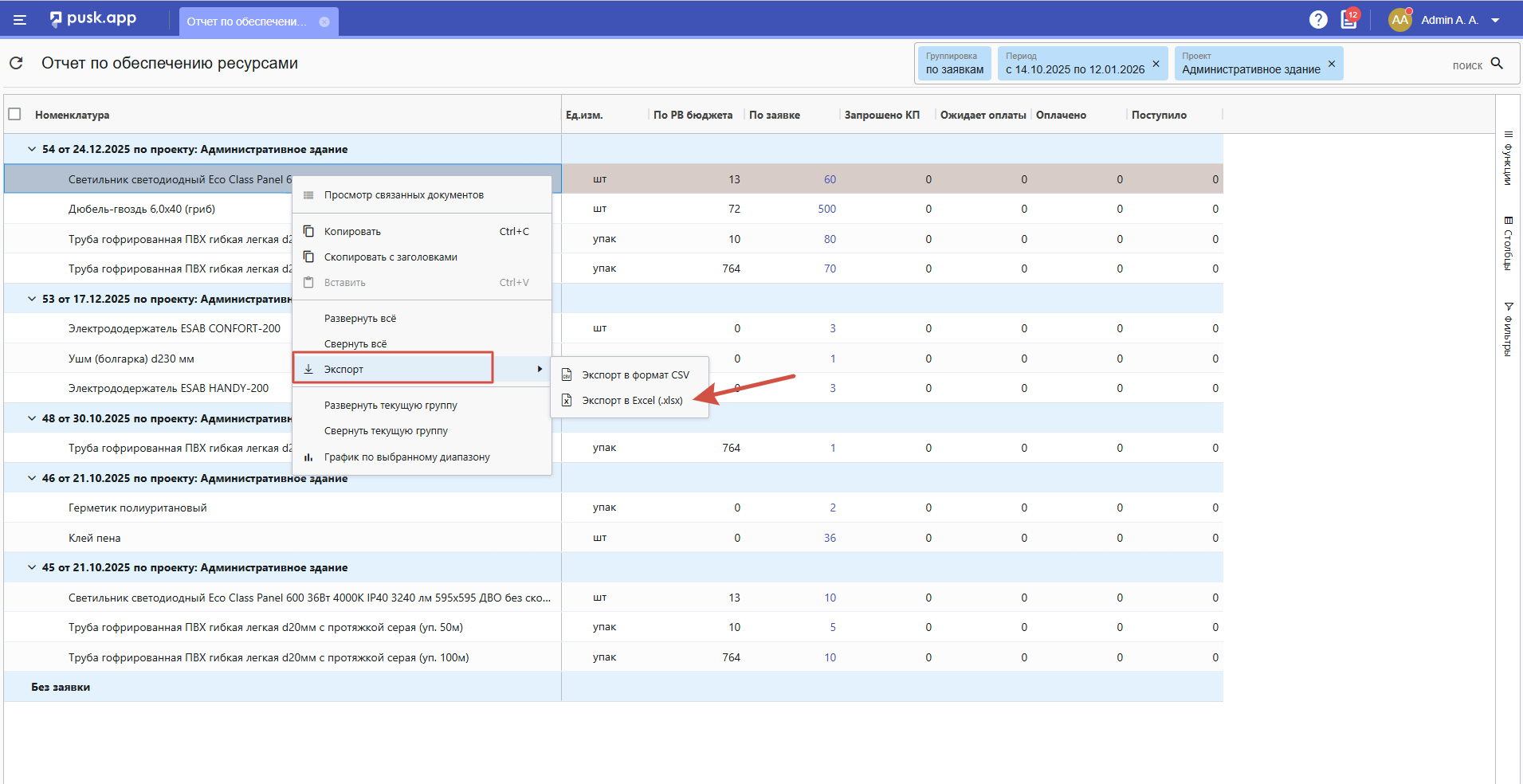Image resolution: width=1523 pixels, height=784 pixels.
Task: Choose Экспорт в формат CSV
Action: pos(634,375)
